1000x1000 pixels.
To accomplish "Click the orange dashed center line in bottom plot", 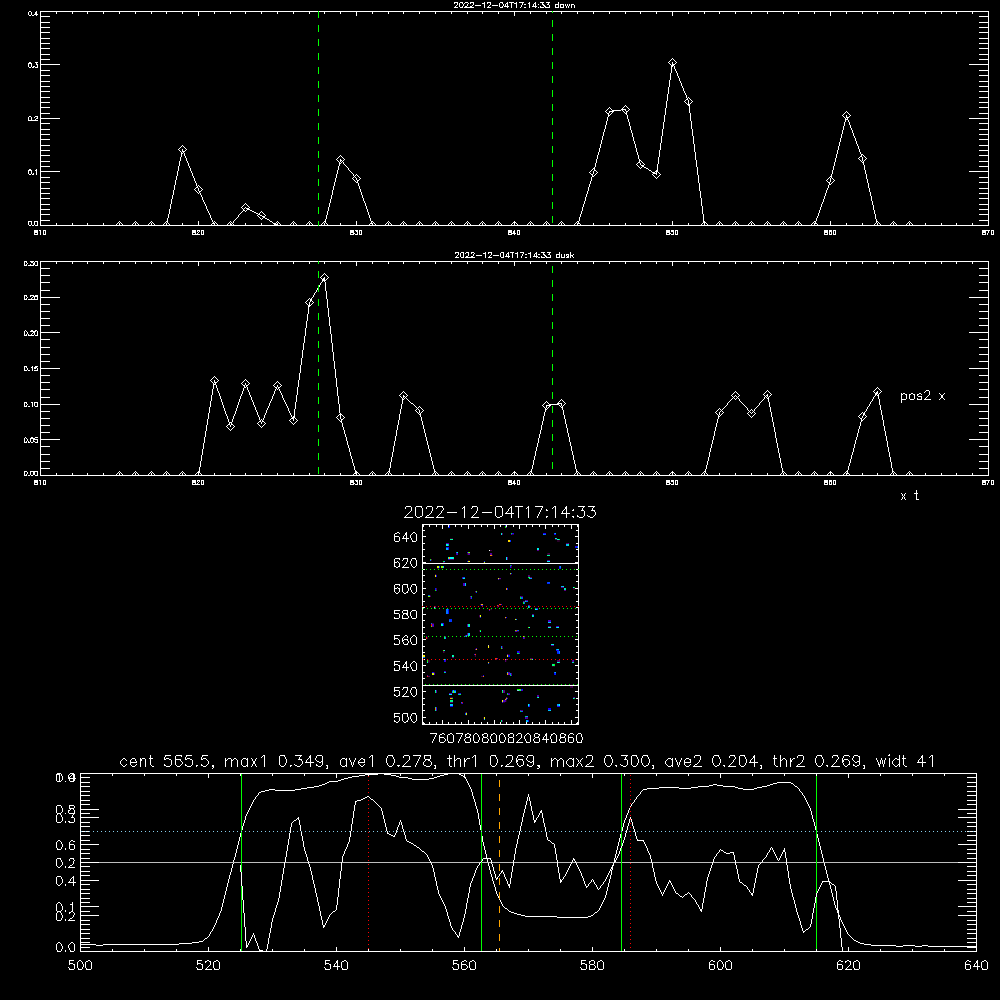I will [x=499, y=861].
